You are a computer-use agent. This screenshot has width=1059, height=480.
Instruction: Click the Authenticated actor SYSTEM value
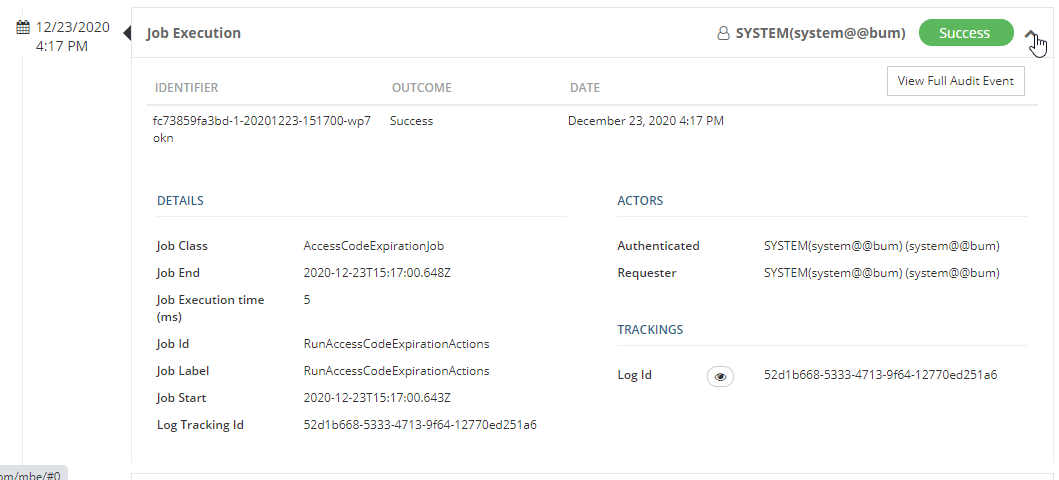coord(881,246)
